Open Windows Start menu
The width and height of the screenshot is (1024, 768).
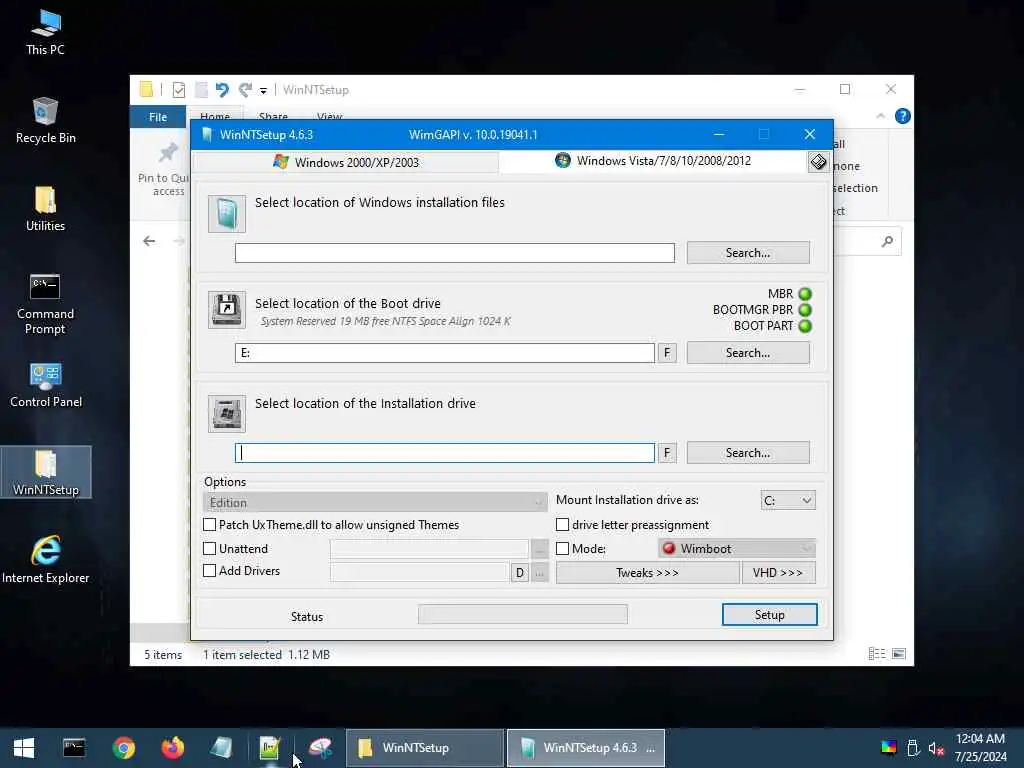(24, 748)
